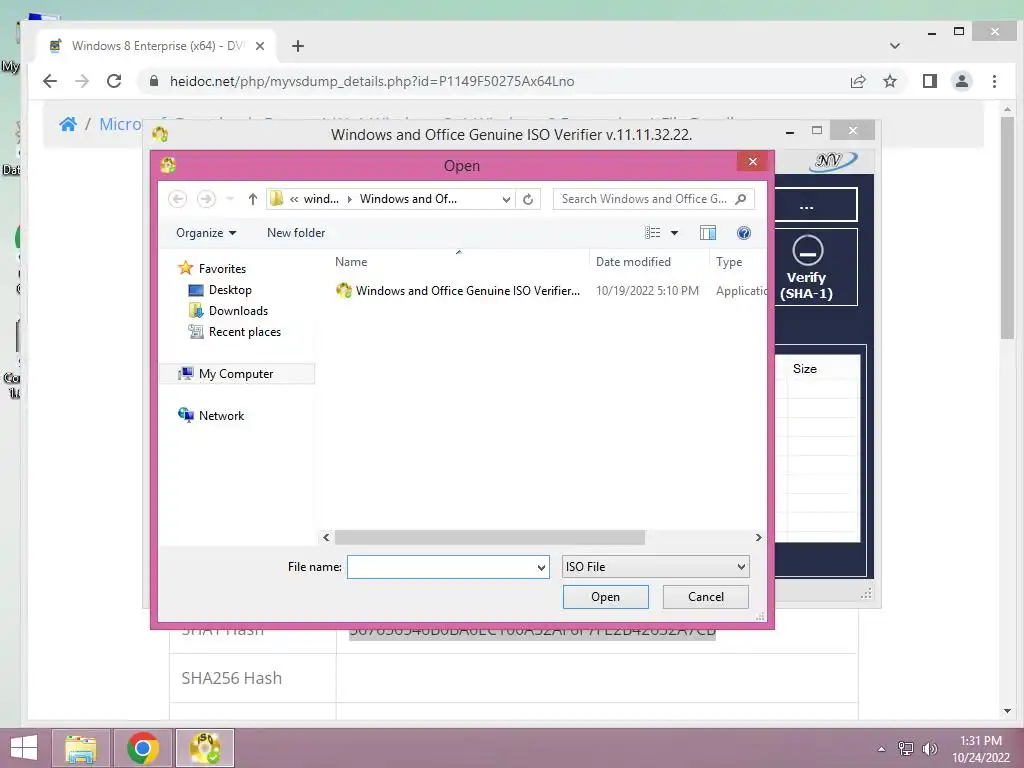Click the Forward arrow in Open dialog
This screenshot has width=1024, height=768.
pyautogui.click(x=206, y=199)
